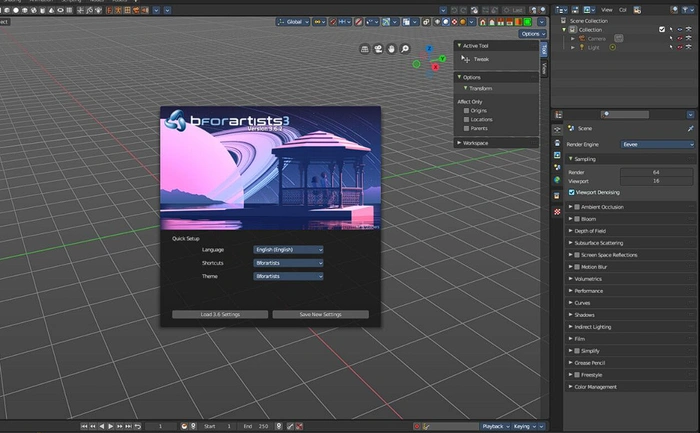Open the perspective/orthographic grid view icon
The height and width of the screenshot is (433, 700).
tap(364, 49)
